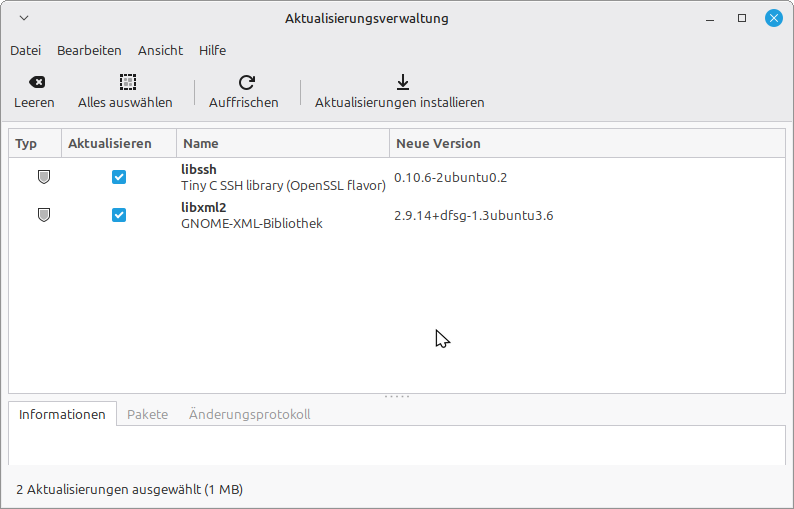Screen dimensions: 794x509
Task: Sort the list by Name column header
Action: click(x=282, y=143)
